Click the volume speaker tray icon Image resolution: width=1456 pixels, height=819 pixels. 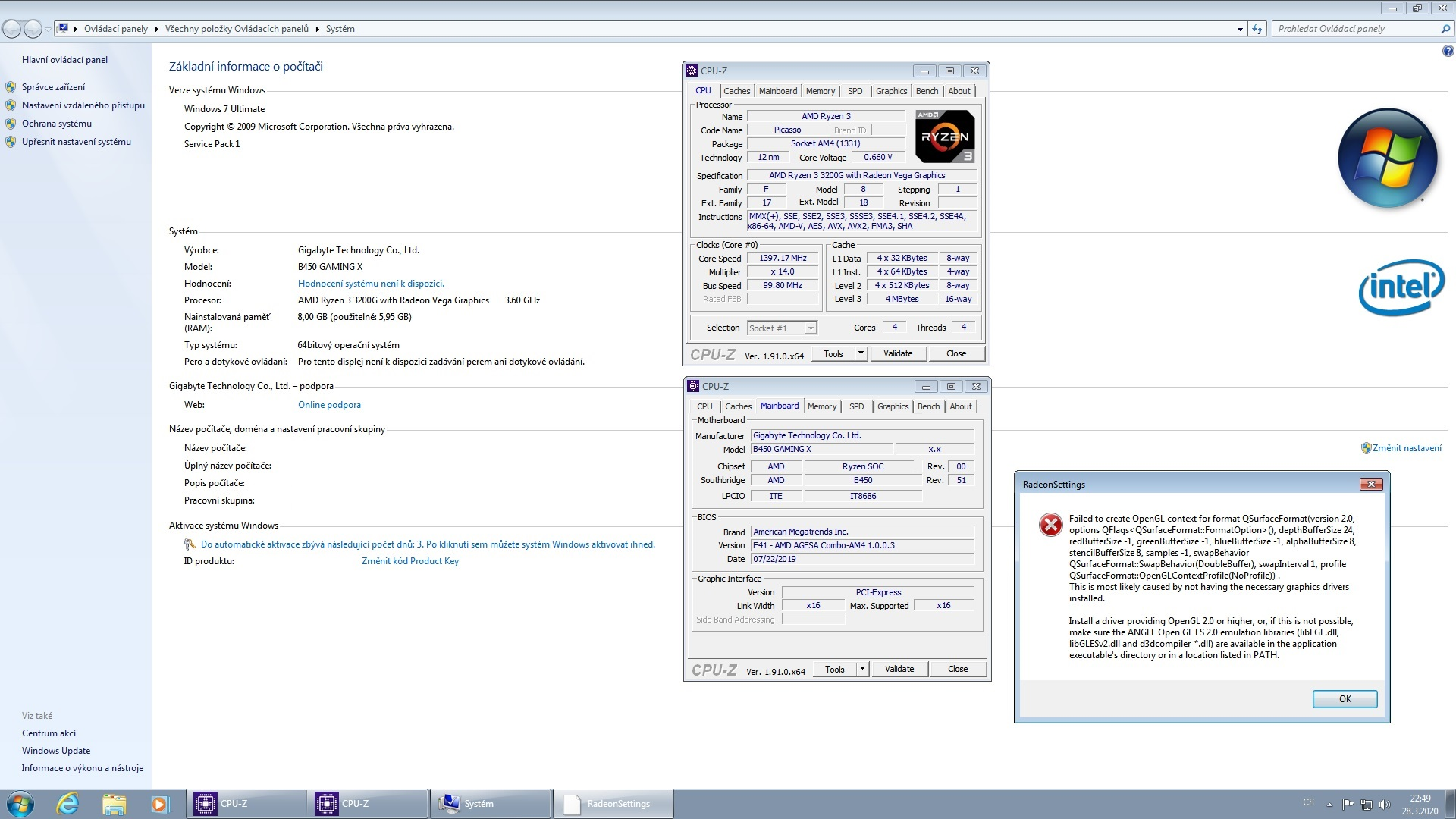click(1384, 805)
